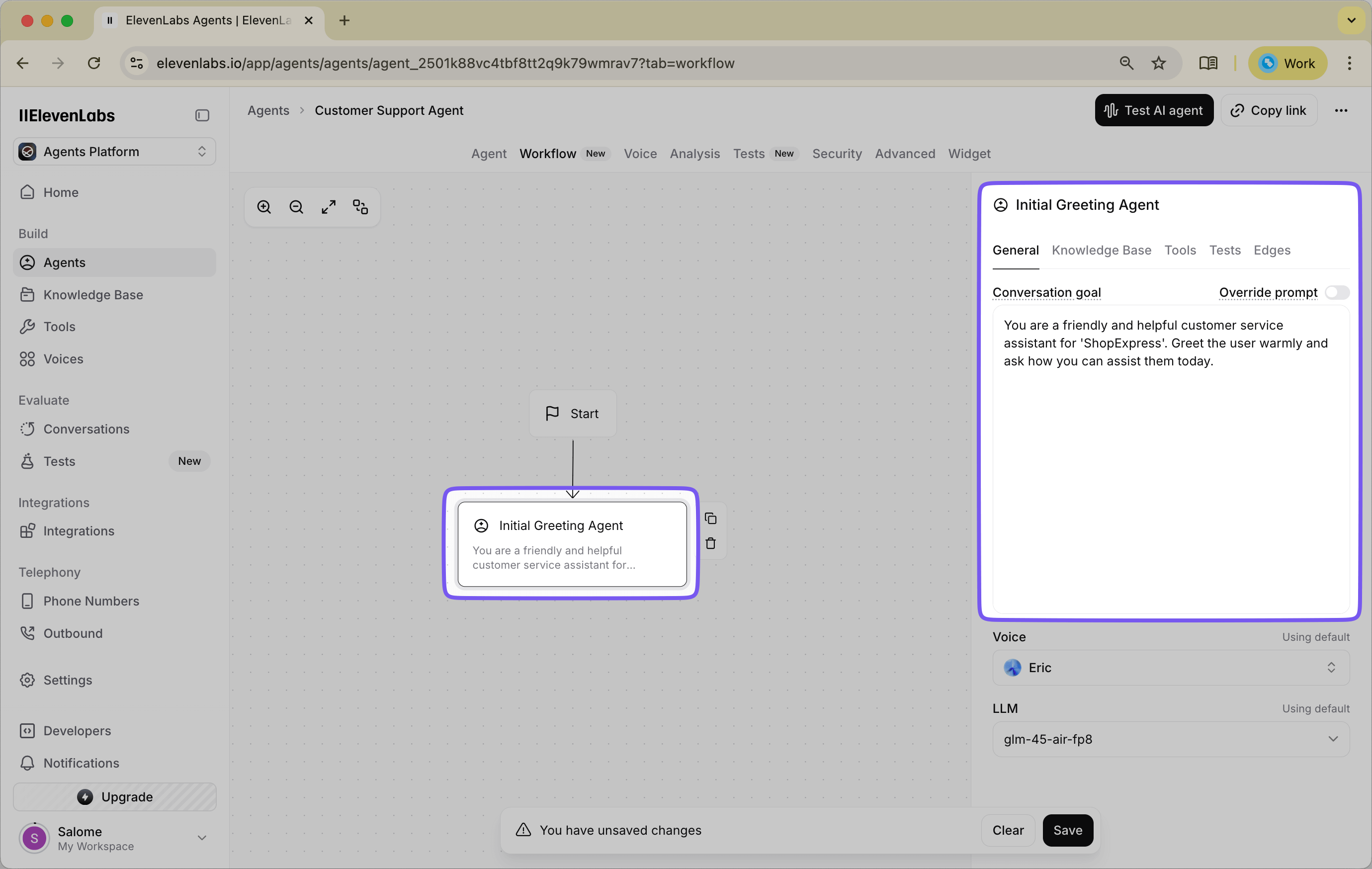Save the unsaved changes
This screenshot has height=869, width=1372.
click(x=1067, y=830)
